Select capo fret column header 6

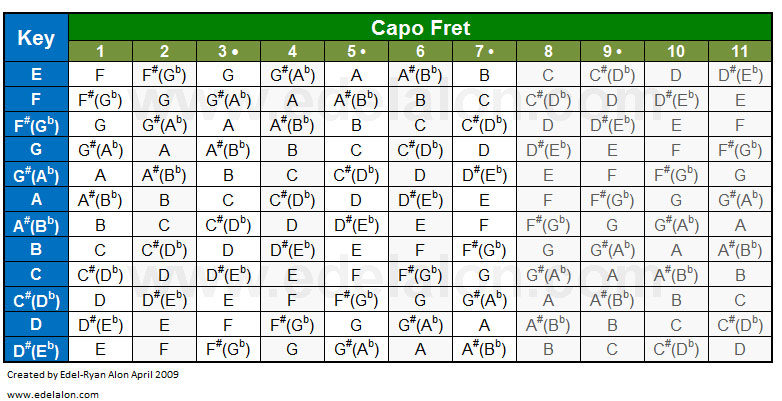(x=420, y=51)
